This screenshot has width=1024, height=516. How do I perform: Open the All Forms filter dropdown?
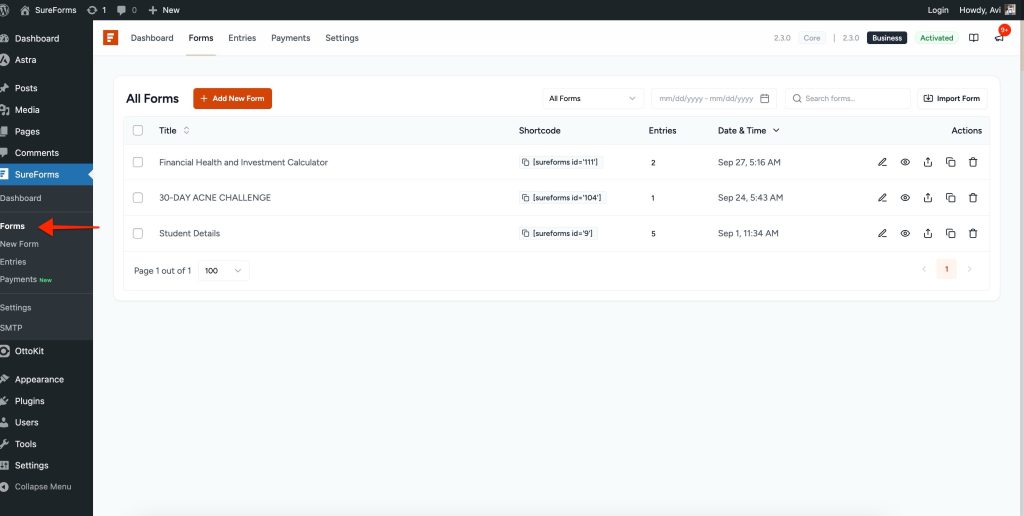click(593, 99)
